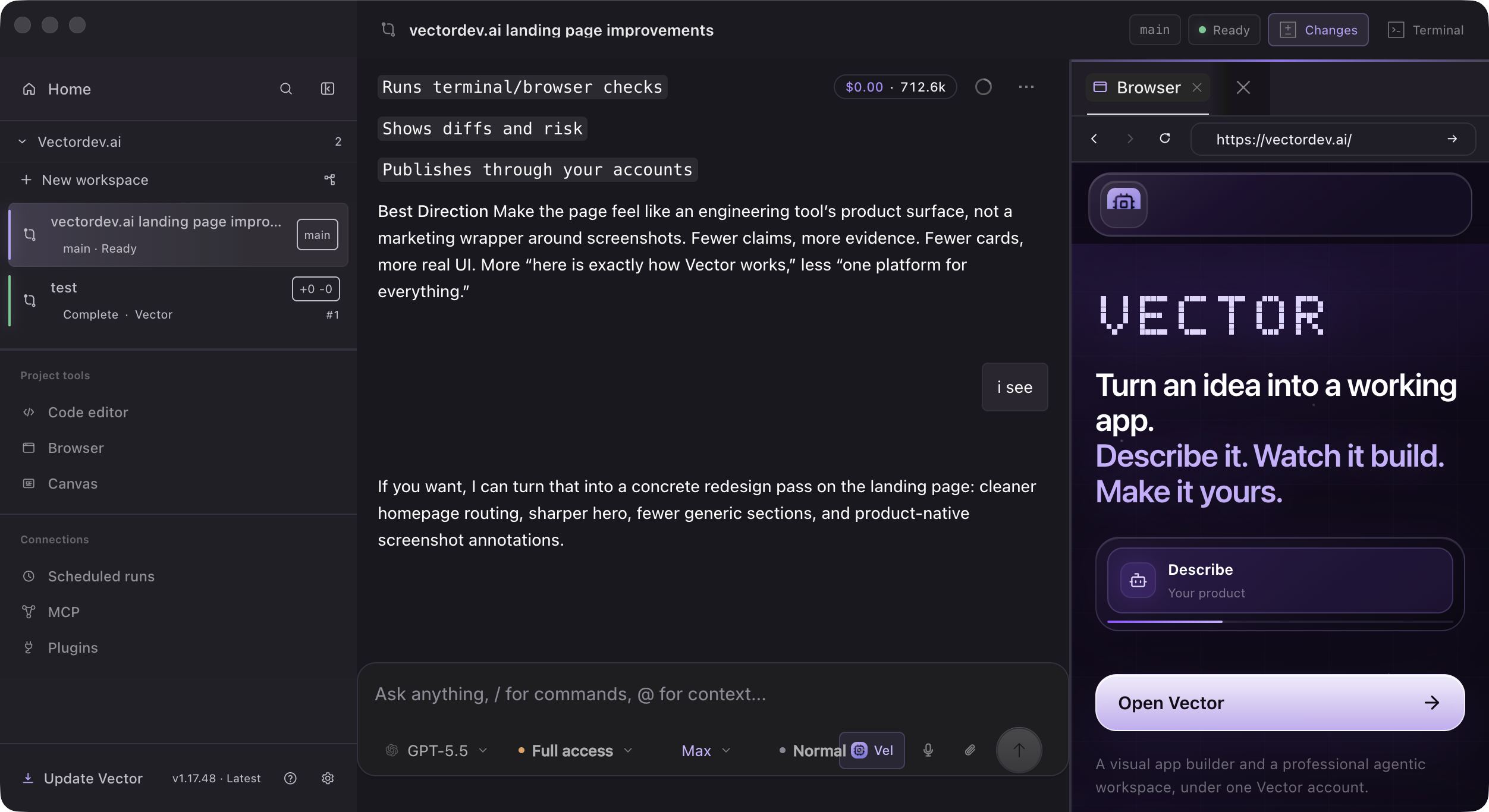This screenshot has width=1489, height=812.
Task: Open the Full access permissions dropdown
Action: click(x=574, y=751)
